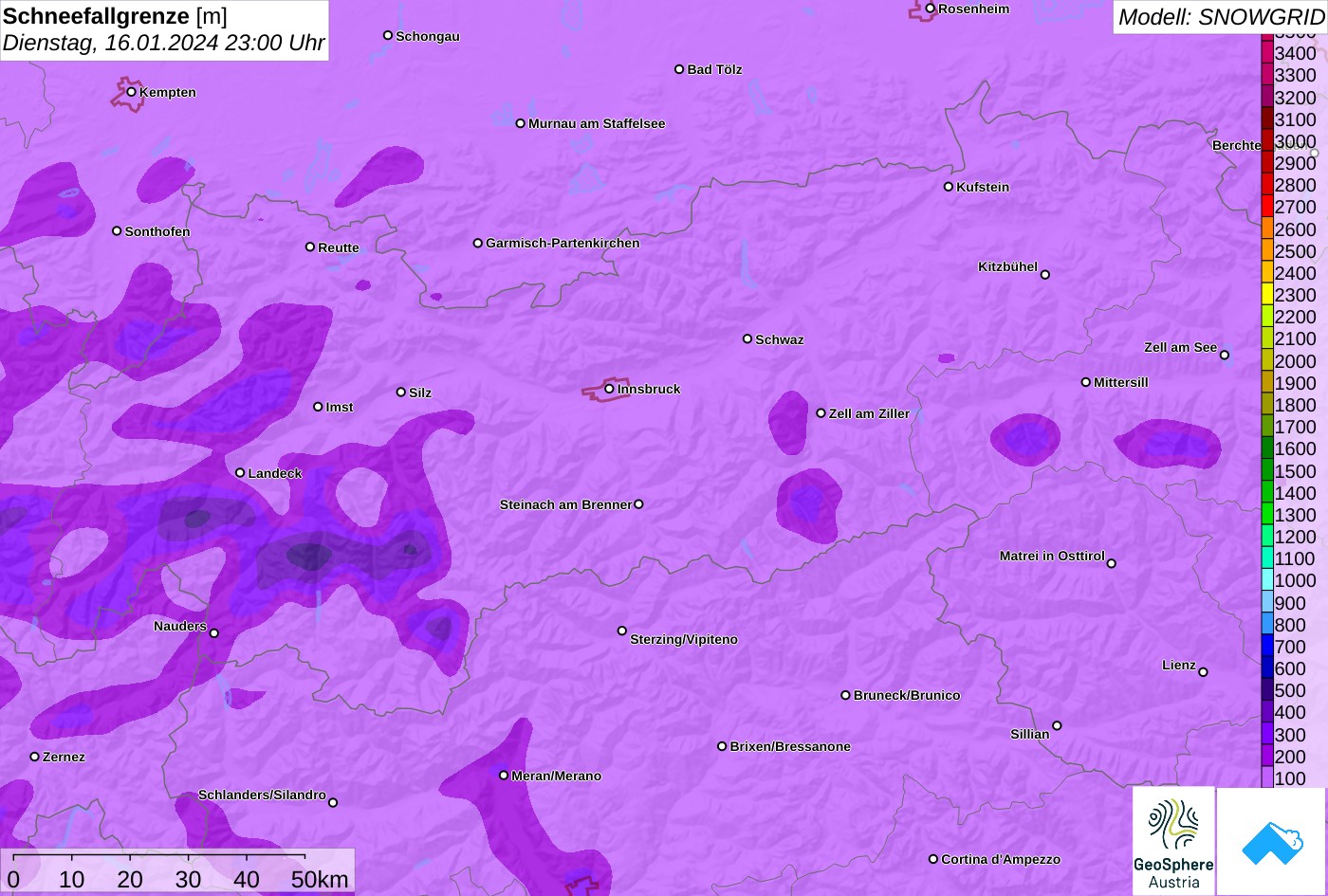Click the '20' tick on scale bar
Viewport: 1328px width, 896px height.
[x=130, y=879]
